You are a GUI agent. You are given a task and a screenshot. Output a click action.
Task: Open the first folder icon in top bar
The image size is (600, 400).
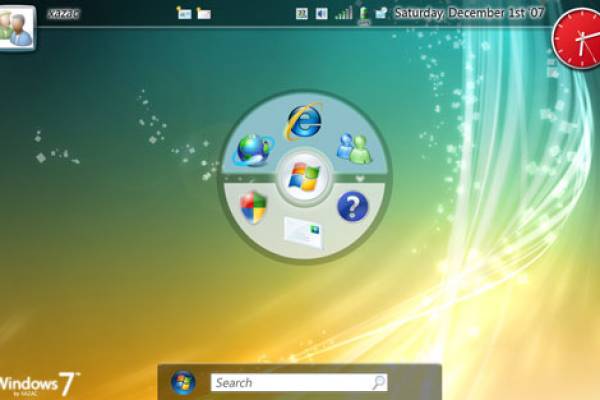(x=184, y=13)
